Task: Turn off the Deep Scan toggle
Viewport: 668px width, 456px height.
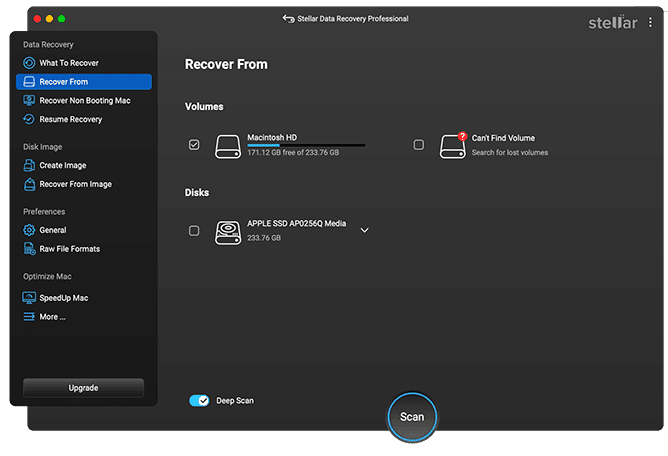Action: 199,401
